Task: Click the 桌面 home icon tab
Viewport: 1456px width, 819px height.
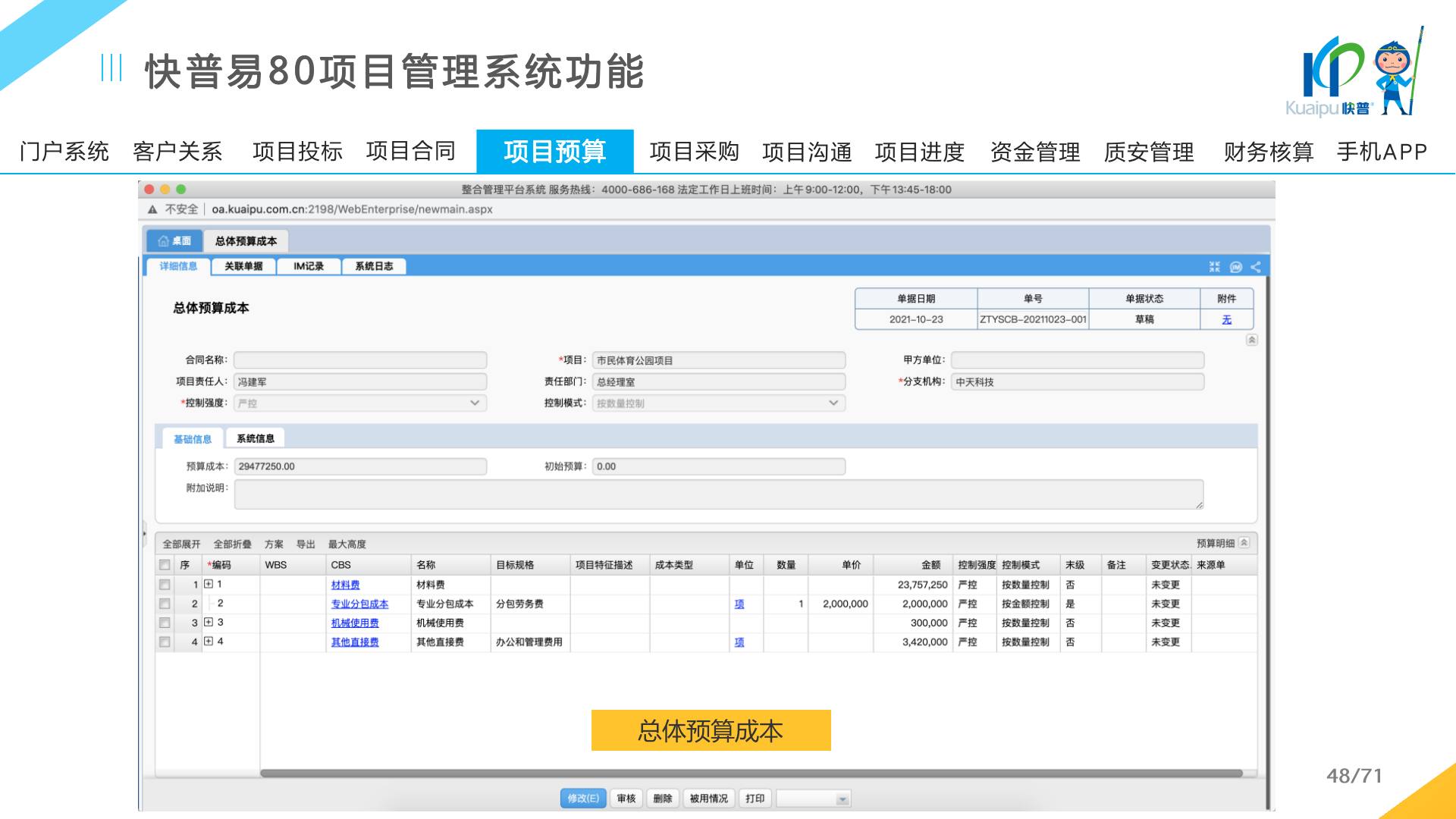Action: pyautogui.click(x=174, y=241)
